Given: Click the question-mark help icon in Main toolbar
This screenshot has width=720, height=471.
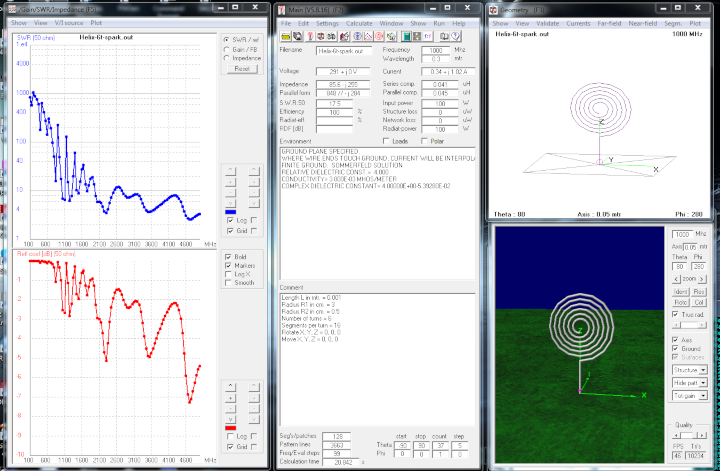Looking at the screenshot, I should pyautogui.click(x=455, y=36).
